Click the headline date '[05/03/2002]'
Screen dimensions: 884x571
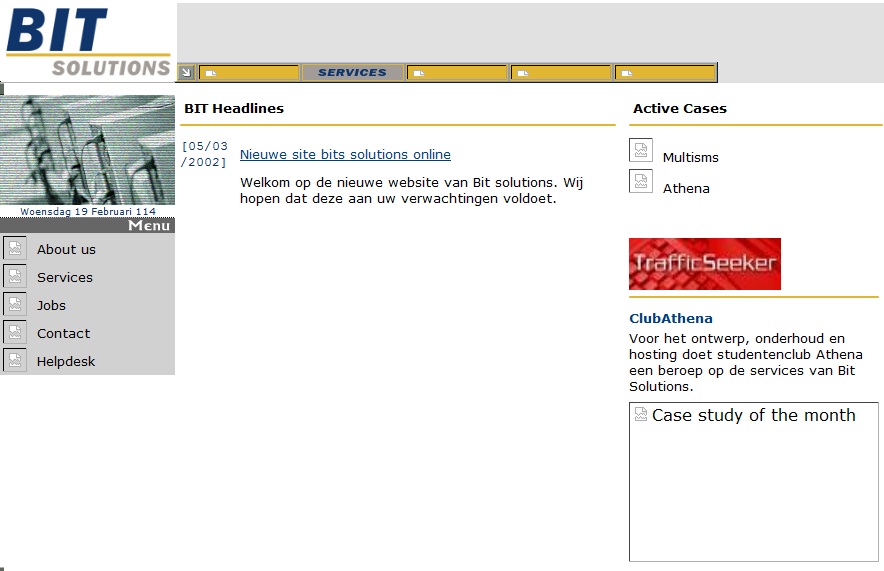point(204,154)
